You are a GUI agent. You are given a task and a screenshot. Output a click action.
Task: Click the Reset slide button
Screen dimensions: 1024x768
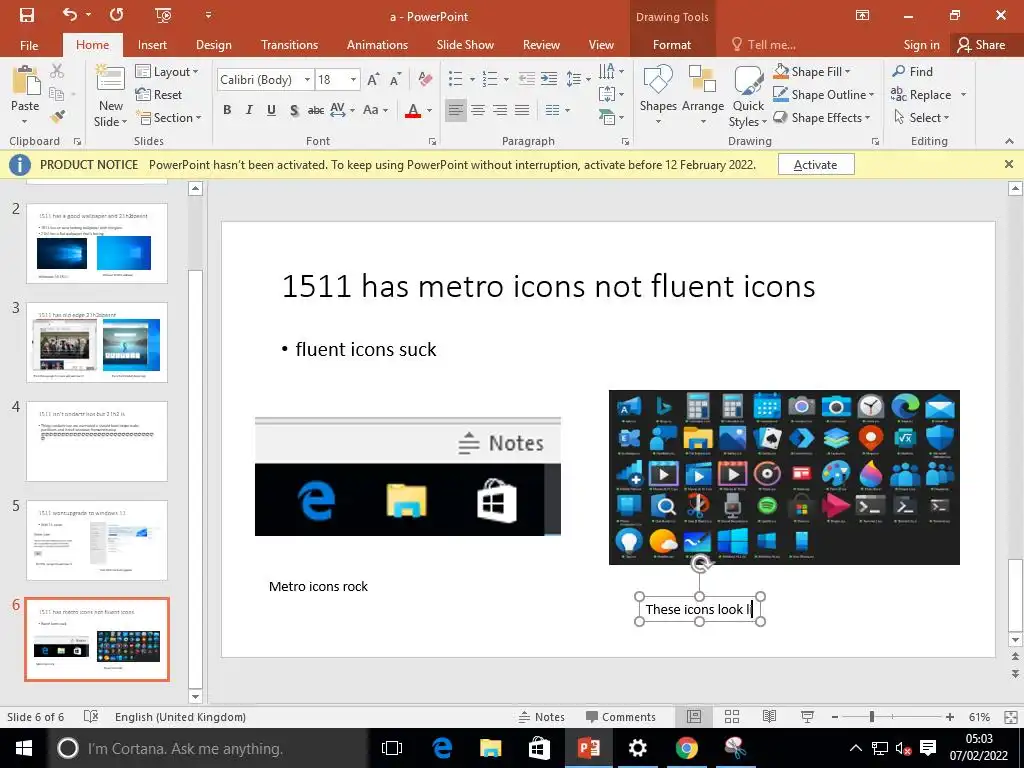tap(159, 95)
